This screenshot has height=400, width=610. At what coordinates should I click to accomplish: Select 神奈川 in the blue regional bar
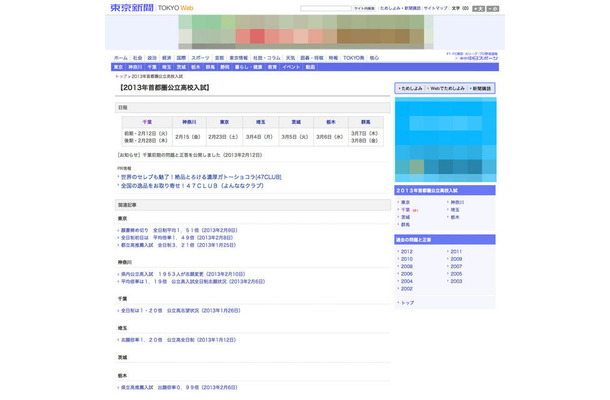(135, 67)
